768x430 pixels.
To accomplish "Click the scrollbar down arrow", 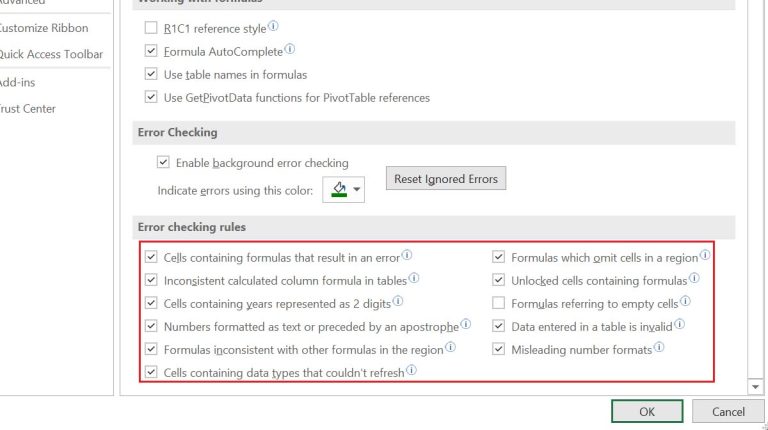I will coord(755,387).
